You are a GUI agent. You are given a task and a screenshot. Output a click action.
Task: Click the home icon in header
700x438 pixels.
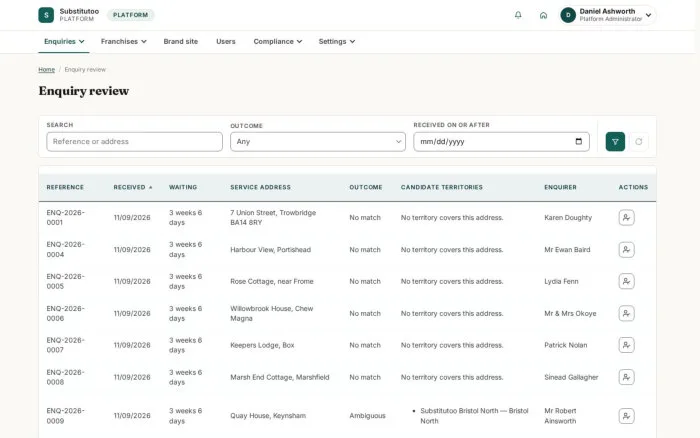543,15
